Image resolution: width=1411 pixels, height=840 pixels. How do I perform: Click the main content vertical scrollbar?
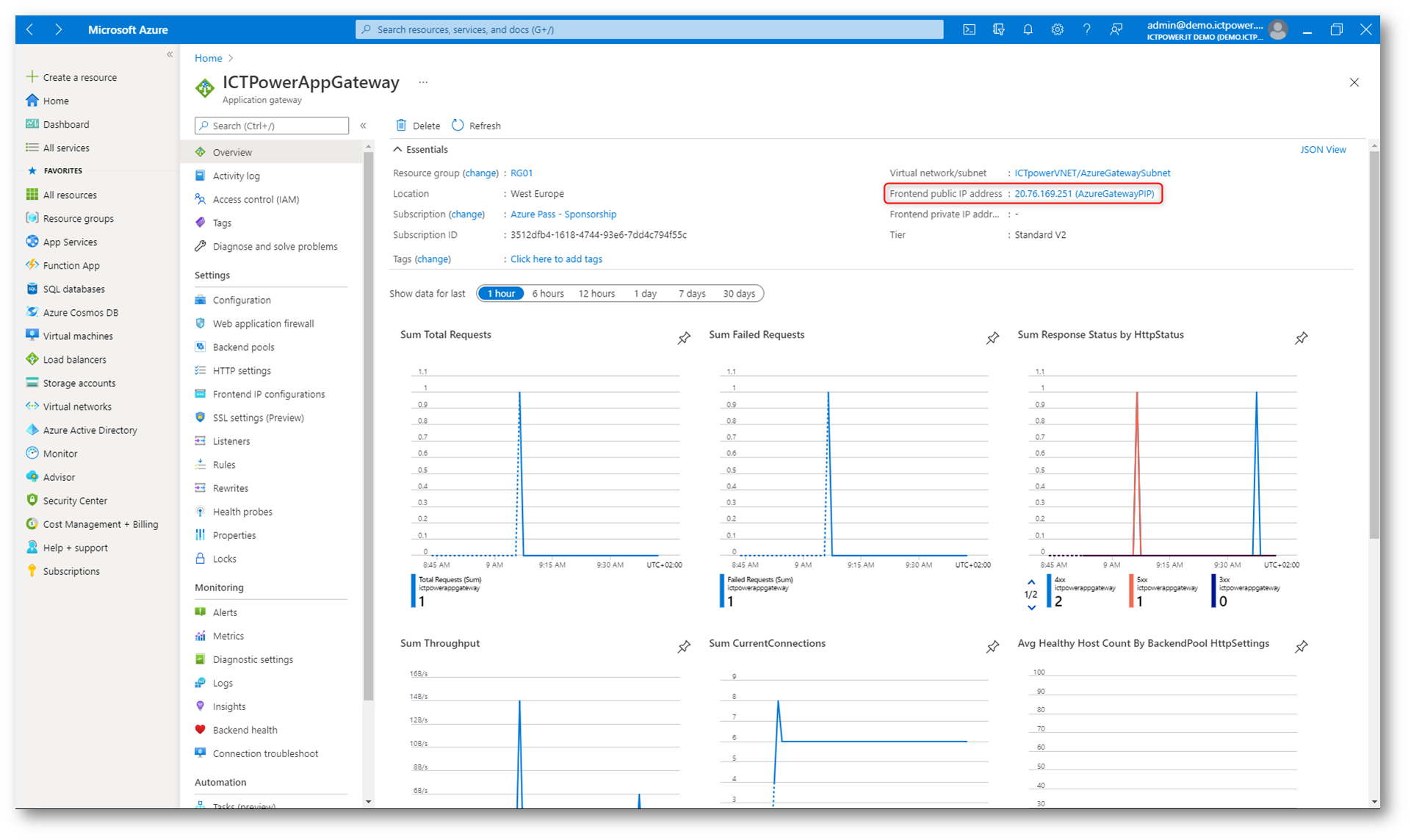pyautogui.click(x=1374, y=345)
